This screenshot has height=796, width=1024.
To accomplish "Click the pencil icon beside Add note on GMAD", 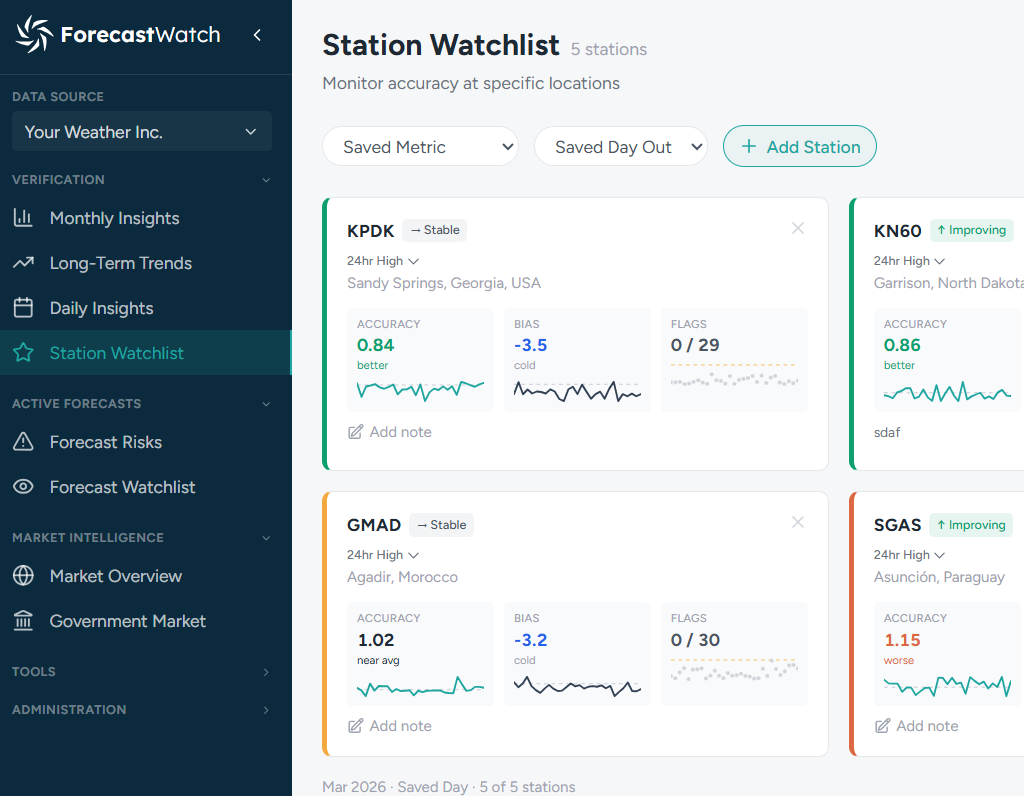I will point(354,725).
